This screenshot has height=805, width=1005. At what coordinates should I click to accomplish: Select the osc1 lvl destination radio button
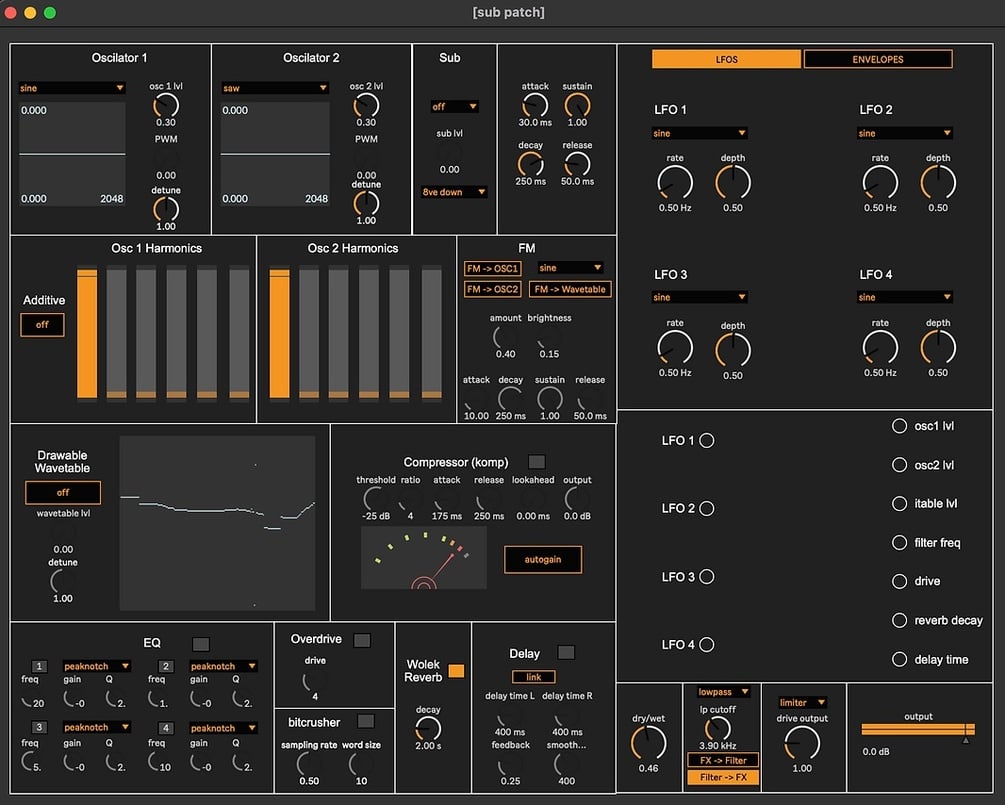(x=900, y=426)
